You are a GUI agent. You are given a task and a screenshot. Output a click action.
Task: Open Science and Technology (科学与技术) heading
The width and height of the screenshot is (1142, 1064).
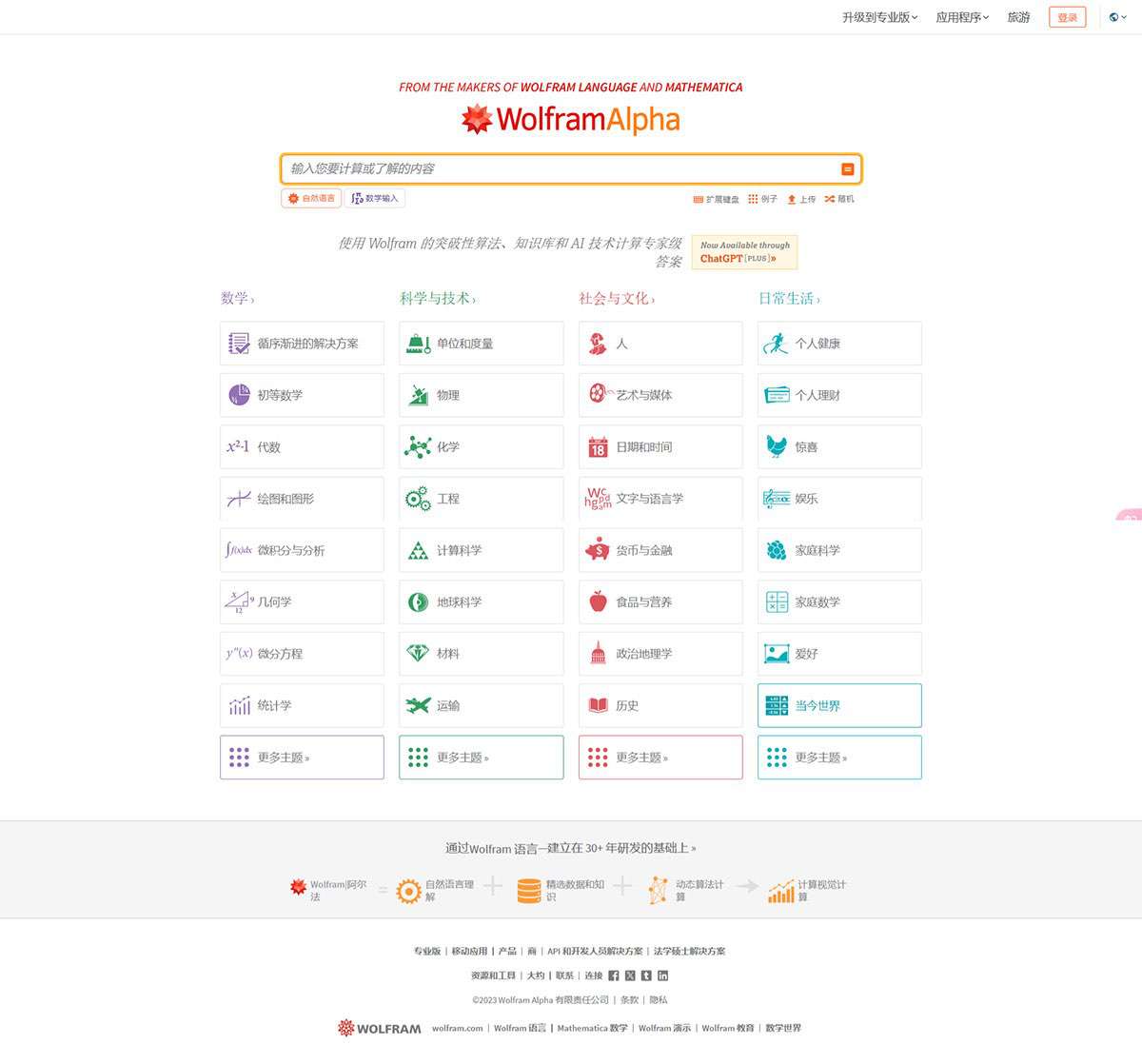pos(438,298)
